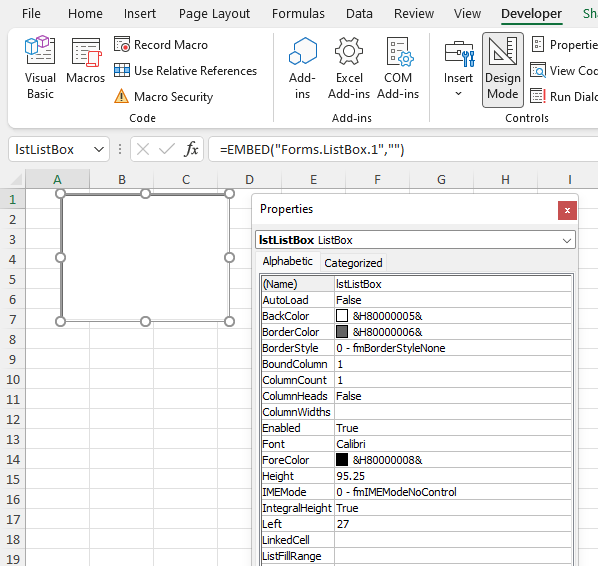This screenshot has width=598, height=566.
Task: Select column B header
Action: click(122, 179)
